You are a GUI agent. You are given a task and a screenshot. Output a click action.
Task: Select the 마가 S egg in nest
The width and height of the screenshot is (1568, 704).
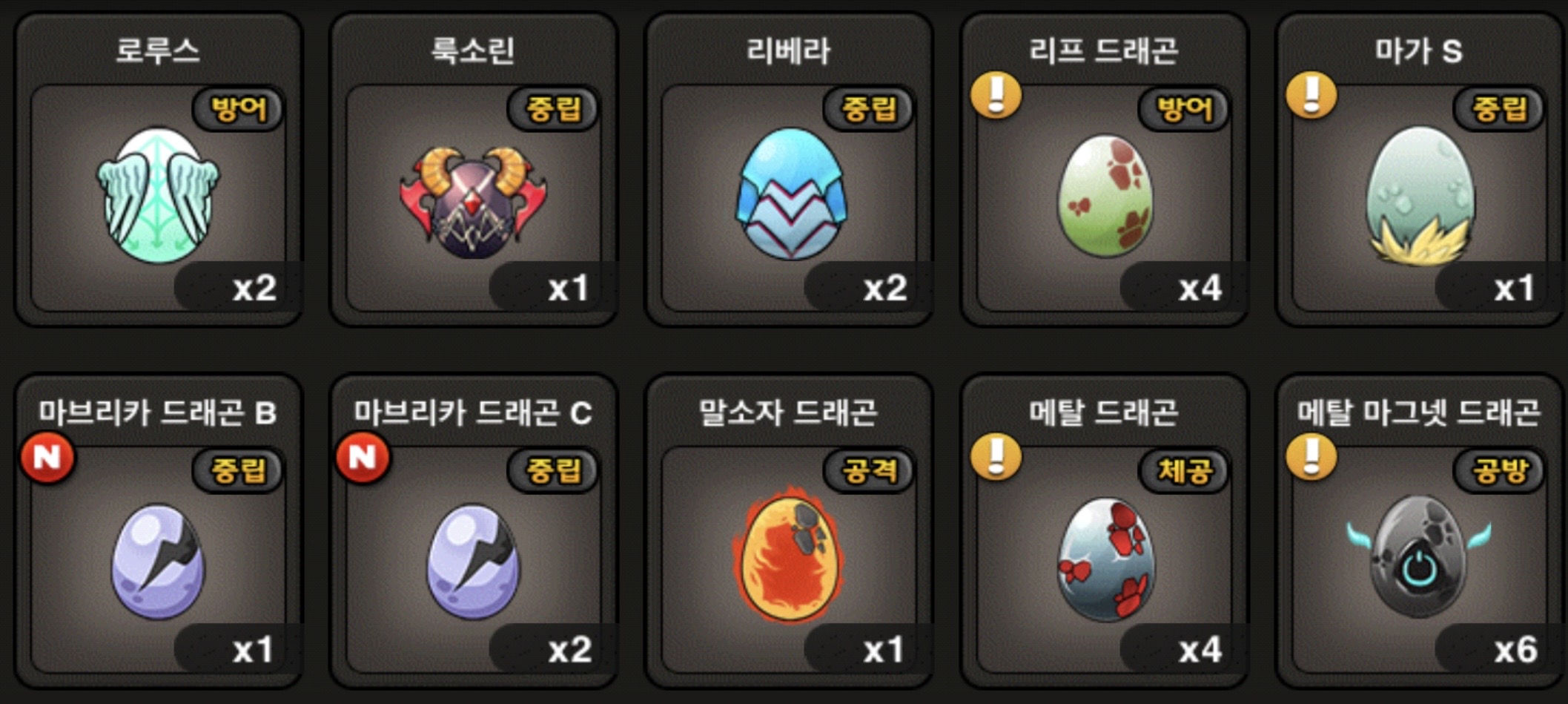pos(1420,196)
